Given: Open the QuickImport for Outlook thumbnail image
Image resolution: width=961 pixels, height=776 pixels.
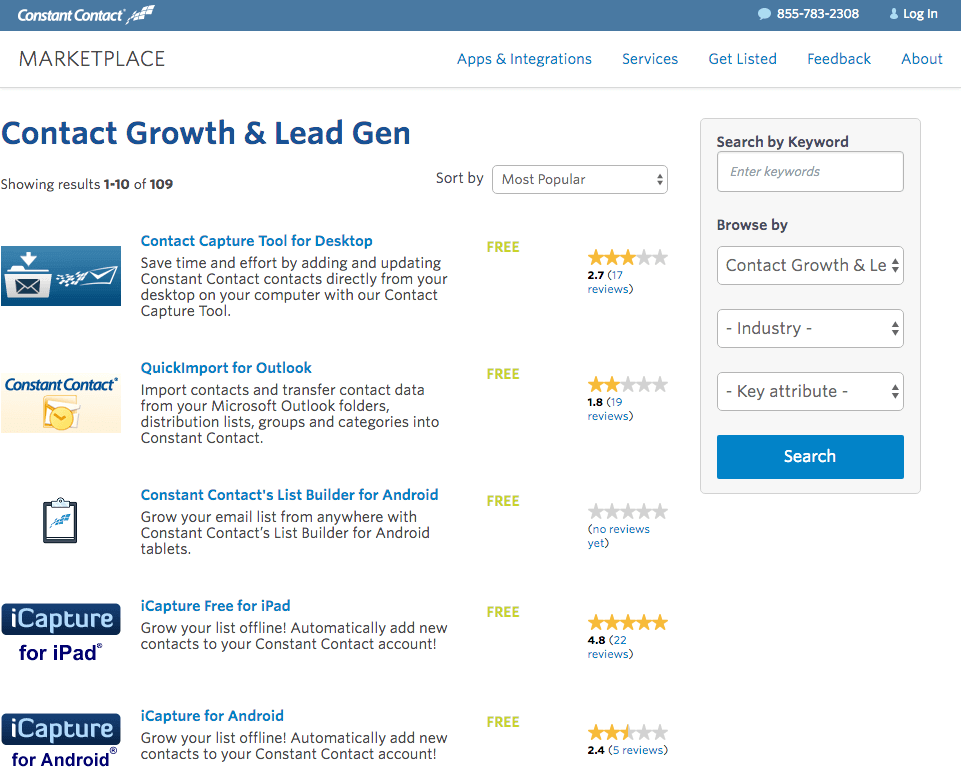Looking at the screenshot, I should pyautogui.click(x=61, y=403).
